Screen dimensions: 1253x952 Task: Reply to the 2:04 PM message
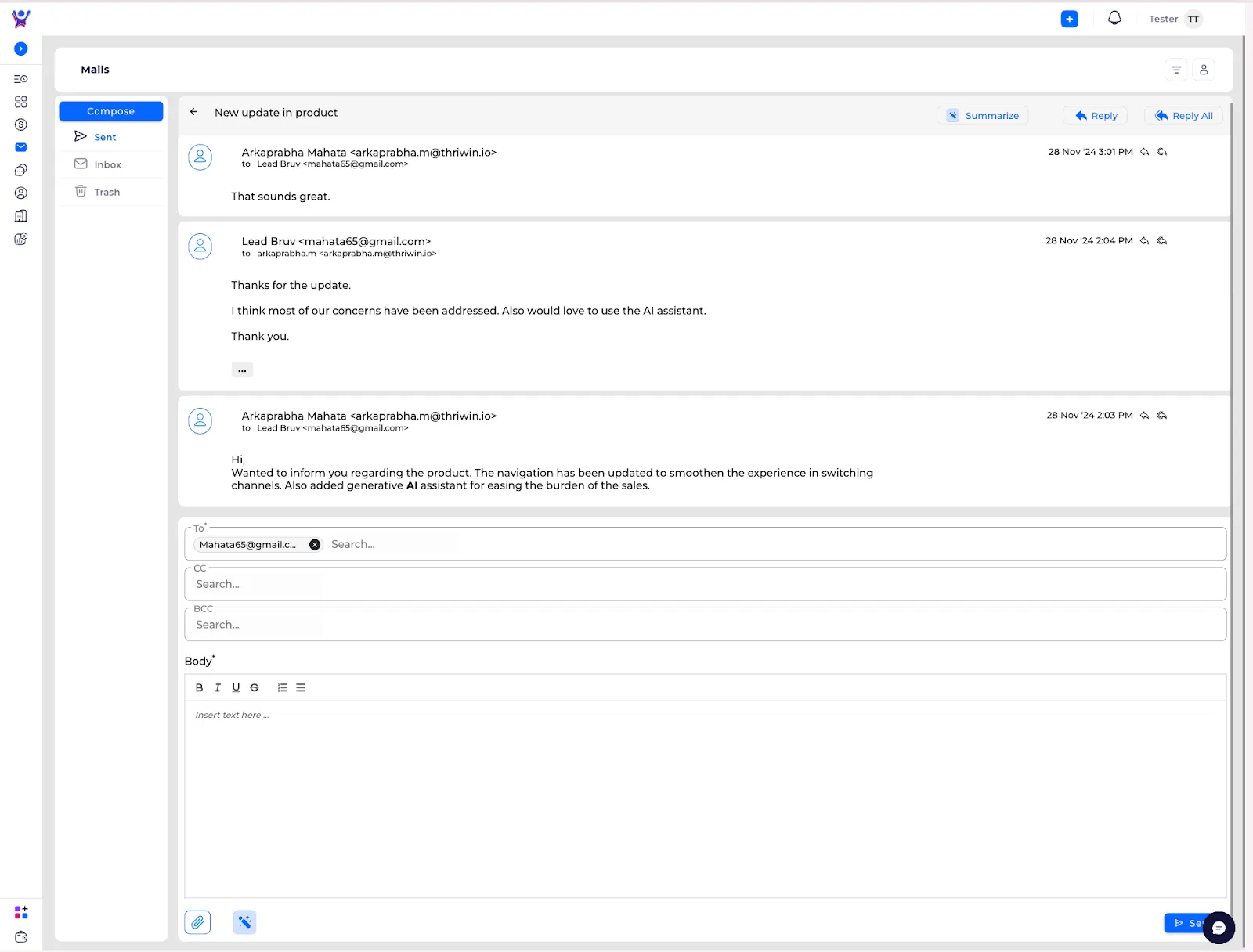tap(1145, 240)
